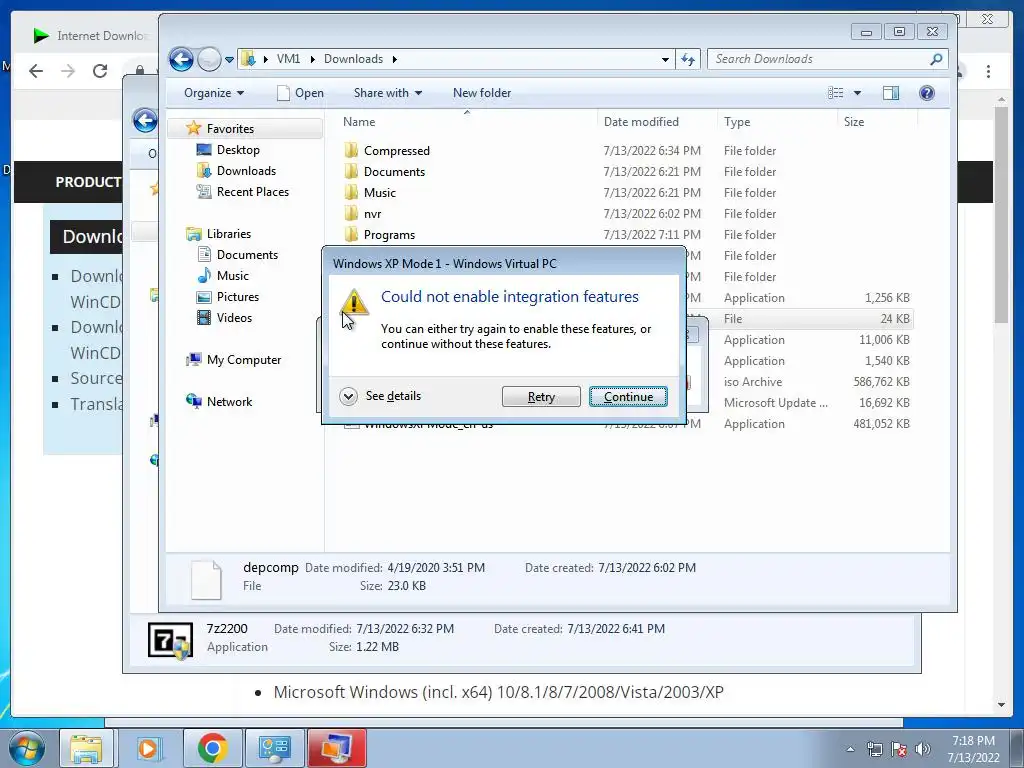Screen dimensions: 1024x768
Task: Go back in the Downloads explorer window
Action: point(181,59)
